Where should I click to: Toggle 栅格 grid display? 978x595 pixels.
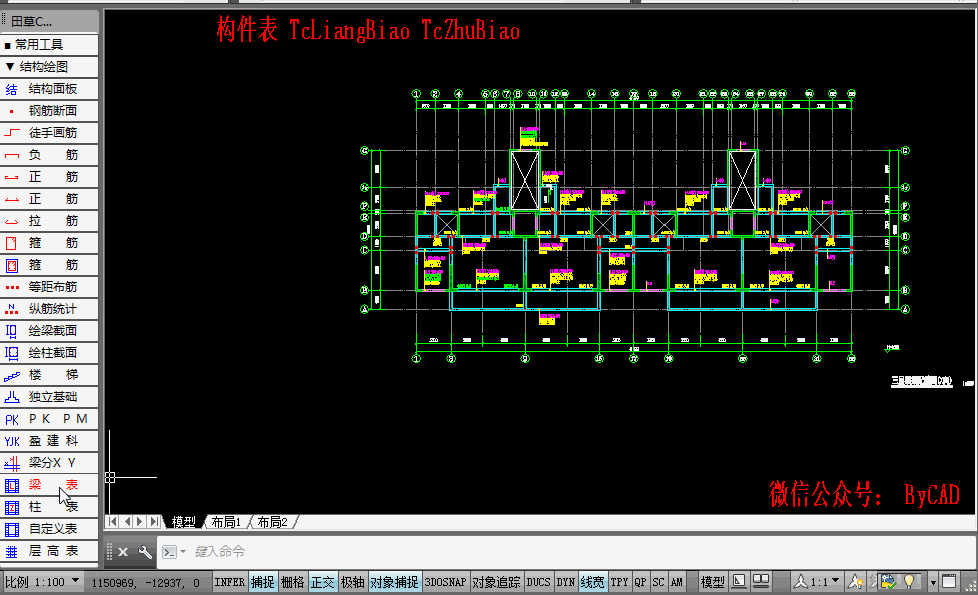(x=293, y=582)
